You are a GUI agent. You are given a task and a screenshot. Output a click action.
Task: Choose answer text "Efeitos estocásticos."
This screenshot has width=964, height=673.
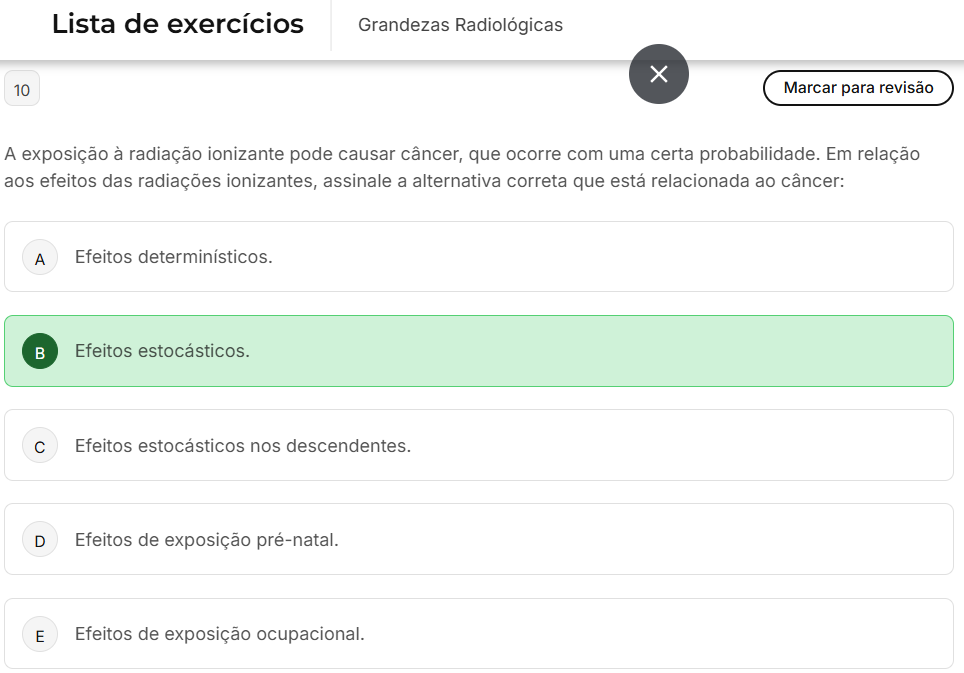tap(162, 351)
